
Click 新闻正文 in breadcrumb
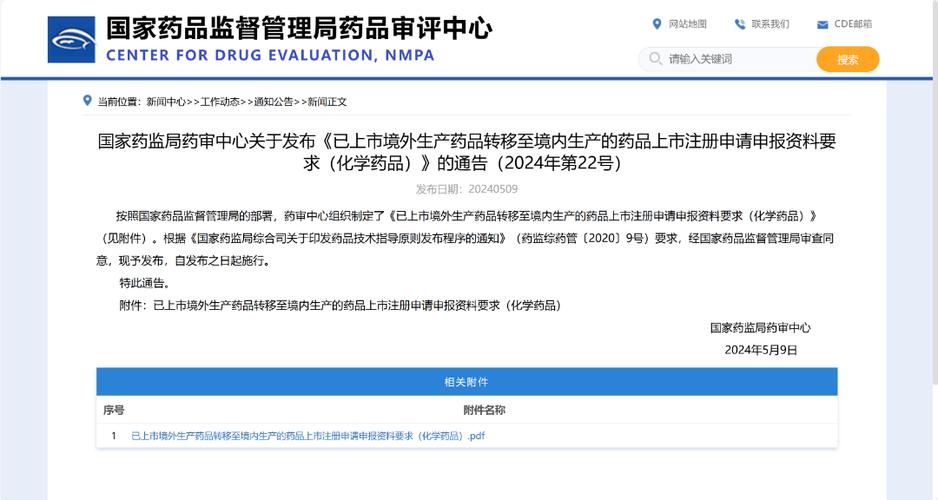(x=327, y=102)
